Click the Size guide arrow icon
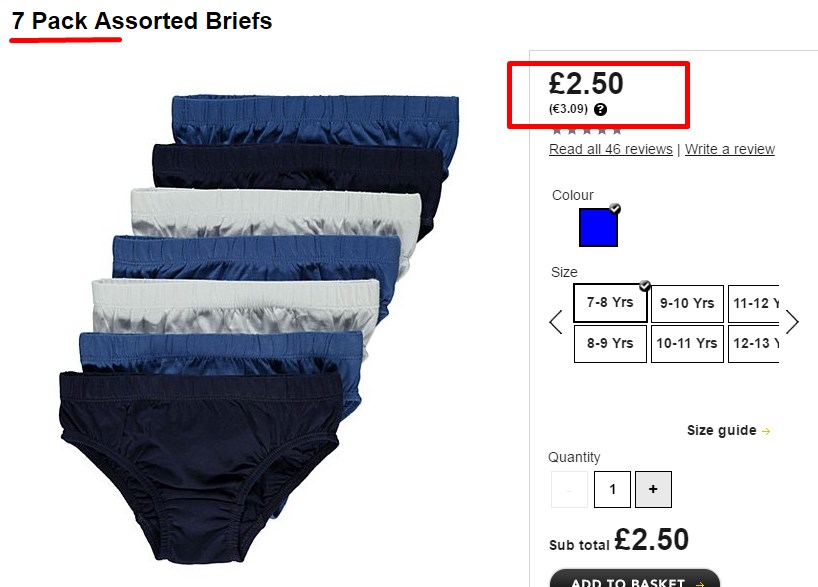 pyautogui.click(x=766, y=432)
